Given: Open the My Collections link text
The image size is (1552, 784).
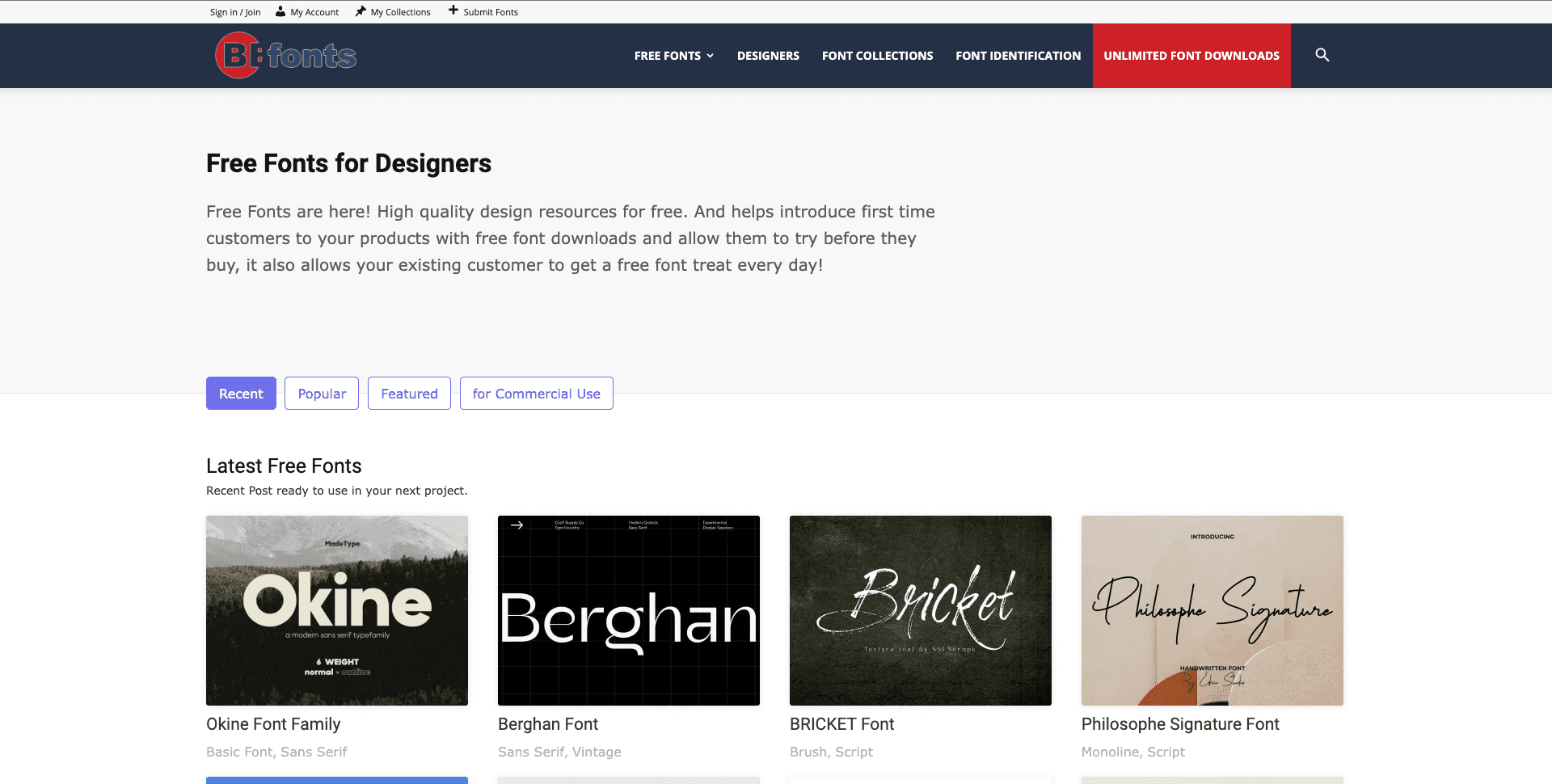Looking at the screenshot, I should click(401, 12).
